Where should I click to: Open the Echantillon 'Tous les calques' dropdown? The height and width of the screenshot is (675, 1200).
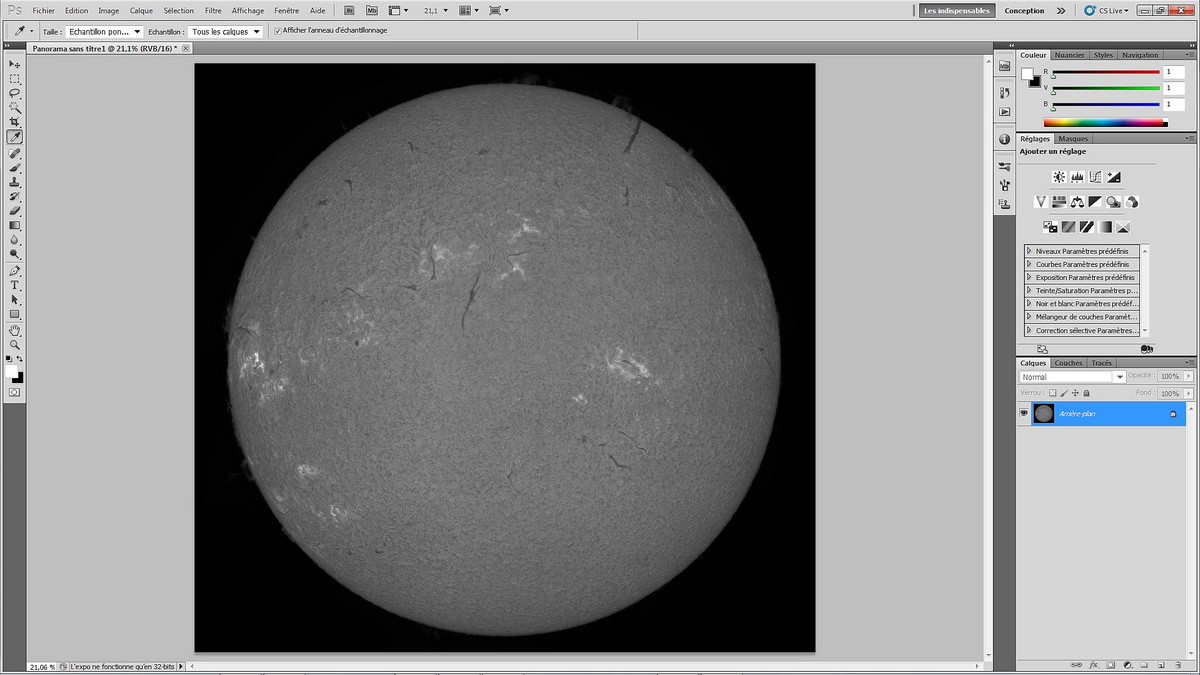click(226, 31)
